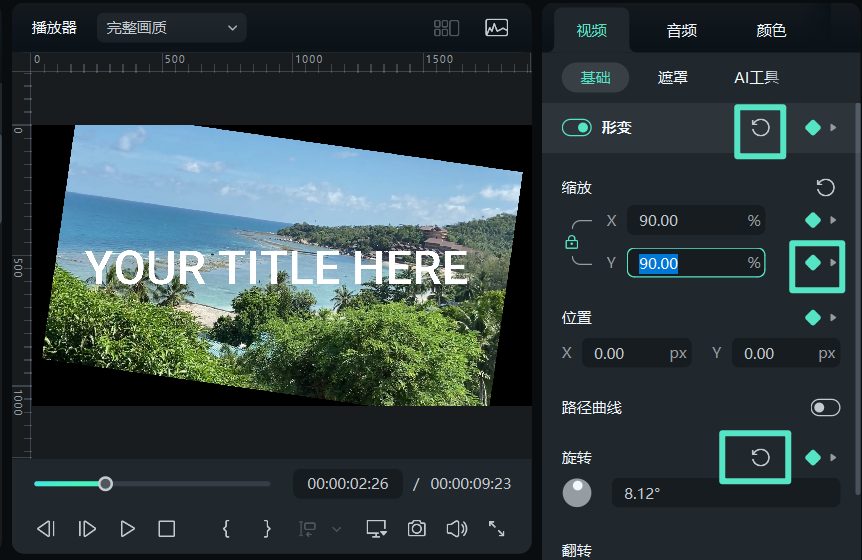Viewport: 862px width, 560px height.
Task: Click the position Y value field
Action: [786, 353]
